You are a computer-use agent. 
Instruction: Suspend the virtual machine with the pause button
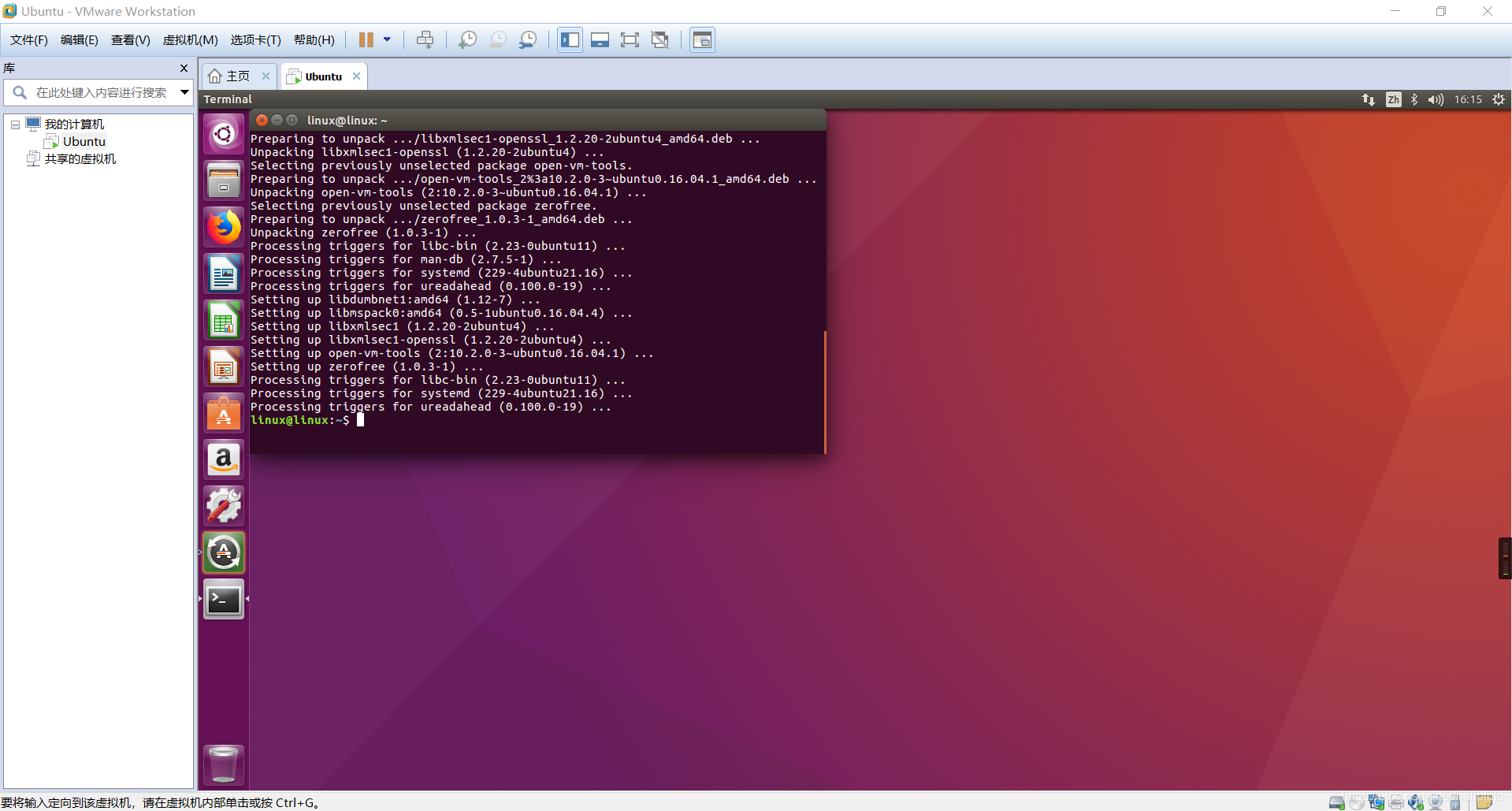[x=367, y=39]
